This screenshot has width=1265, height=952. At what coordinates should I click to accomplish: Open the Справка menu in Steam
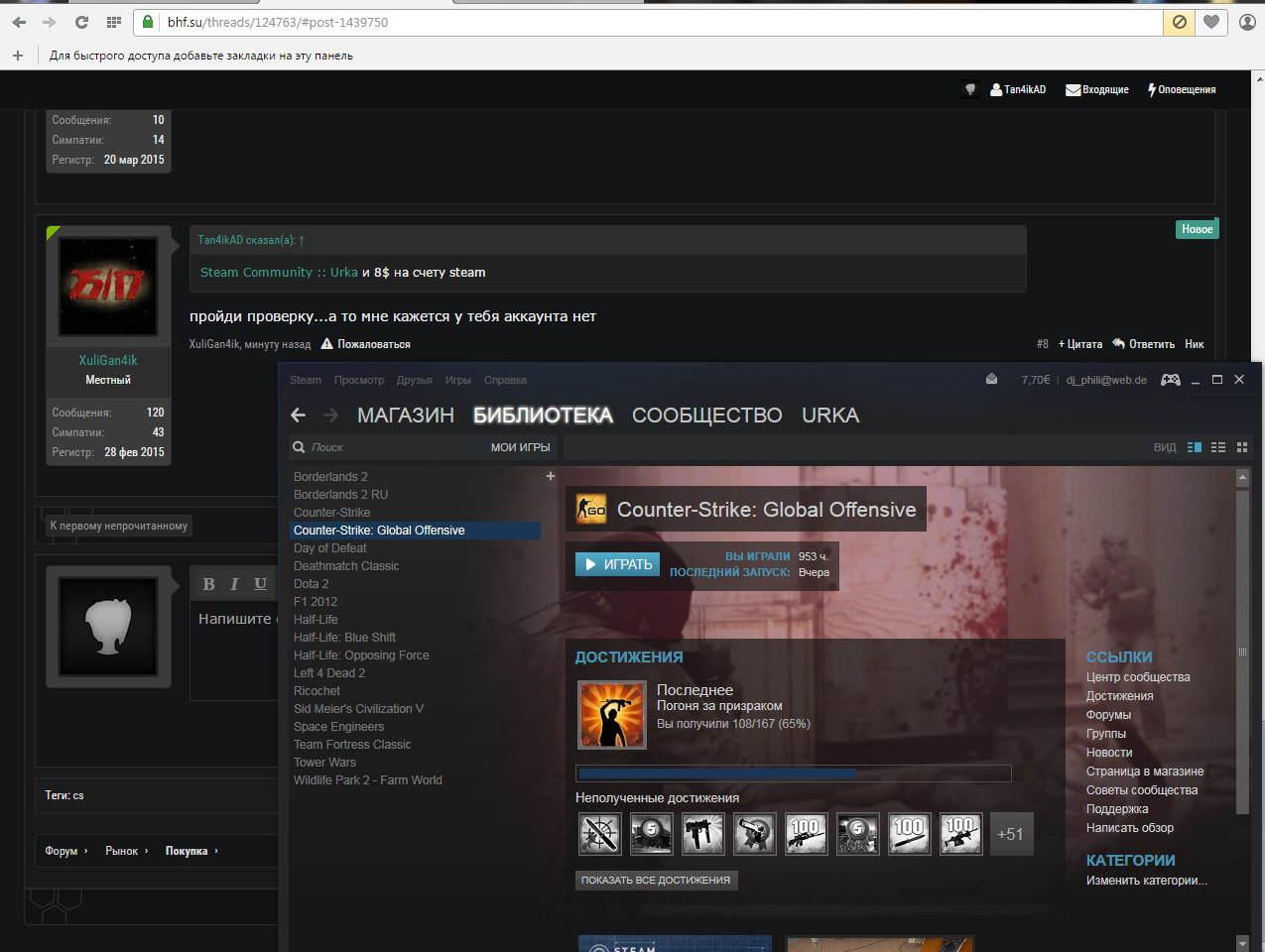click(x=505, y=380)
